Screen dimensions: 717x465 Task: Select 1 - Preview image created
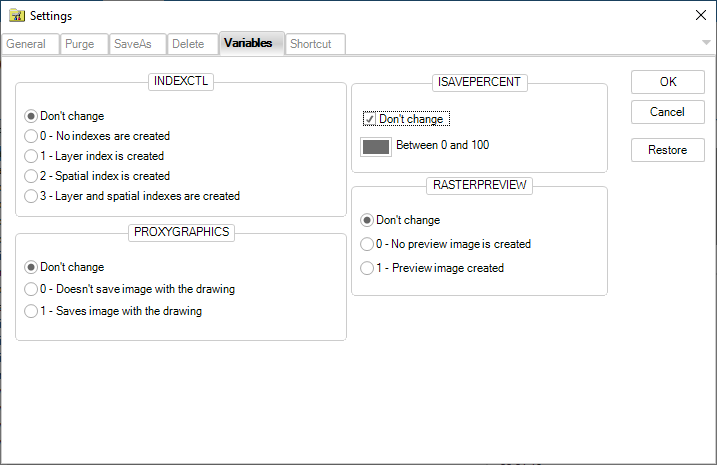tap(368, 268)
